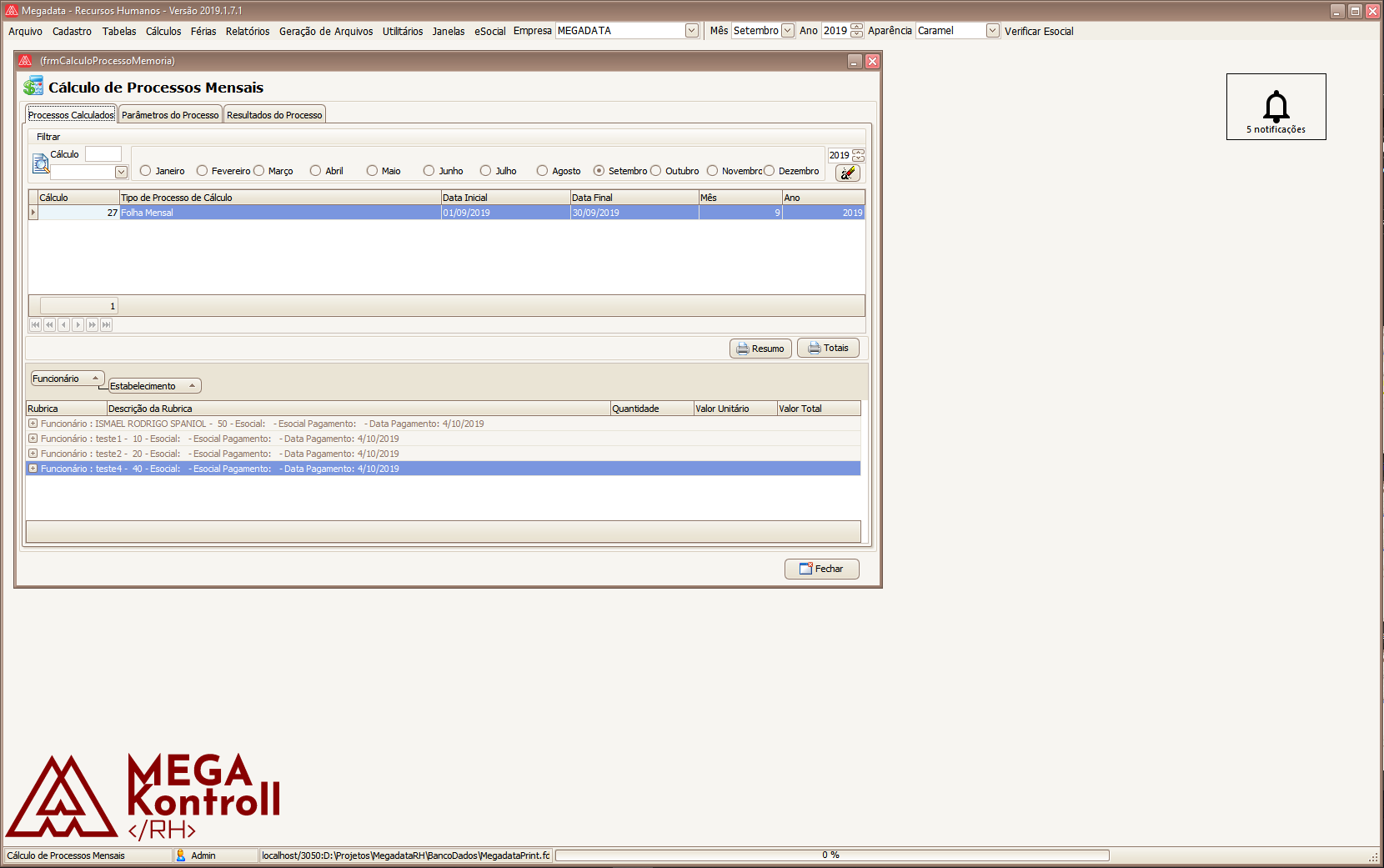Go to next record in navigator
1384x868 pixels.
click(x=78, y=325)
